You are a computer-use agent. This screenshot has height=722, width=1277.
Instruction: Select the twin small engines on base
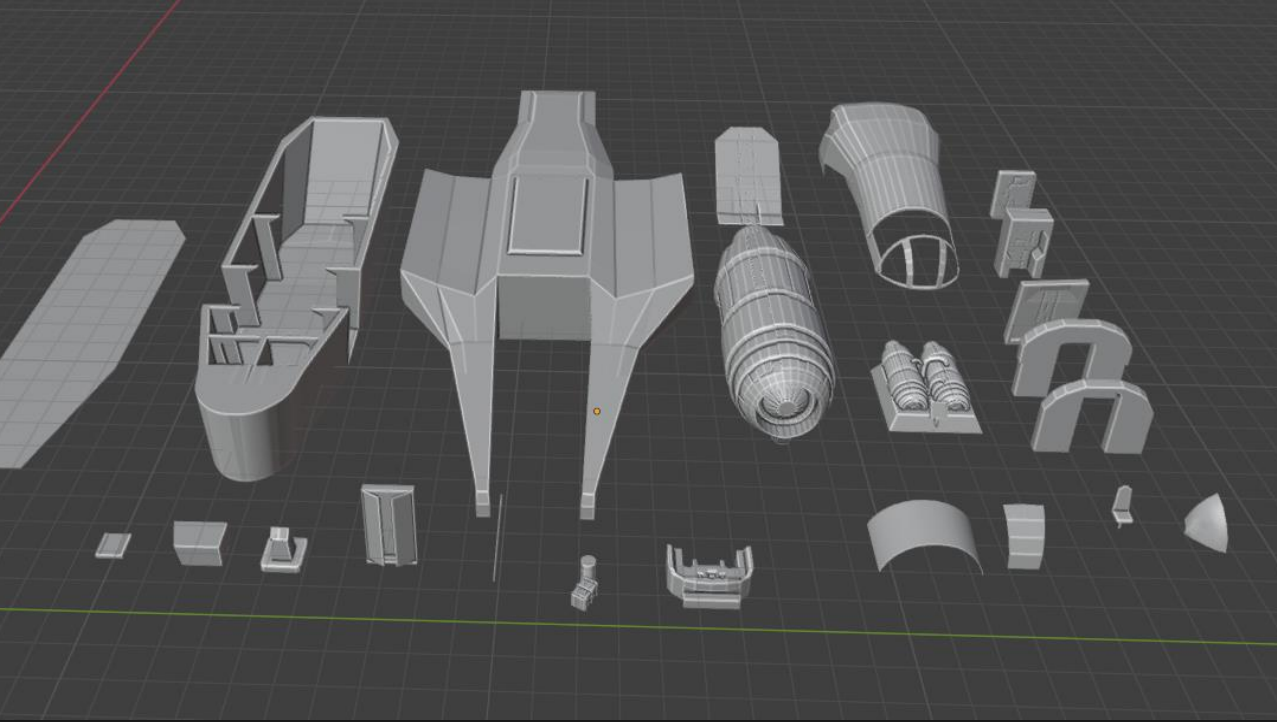[925, 387]
